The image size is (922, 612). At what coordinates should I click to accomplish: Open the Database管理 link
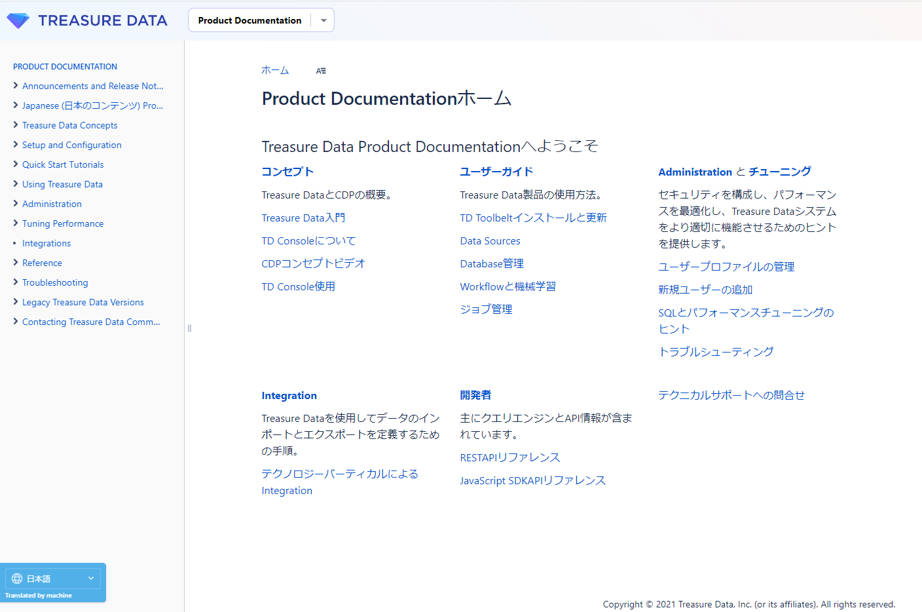[x=492, y=263]
